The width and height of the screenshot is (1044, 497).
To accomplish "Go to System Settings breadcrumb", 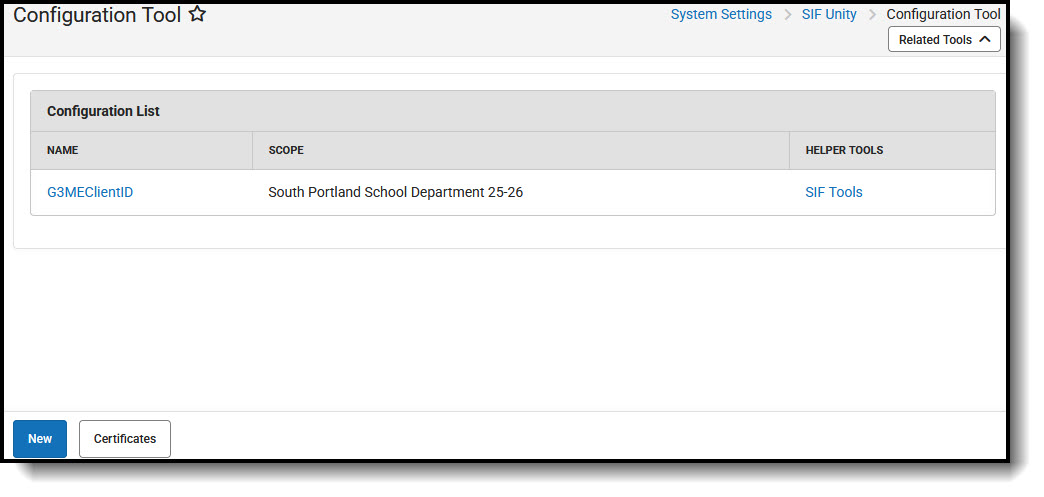I will pyautogui.click(x=721, y=15).
